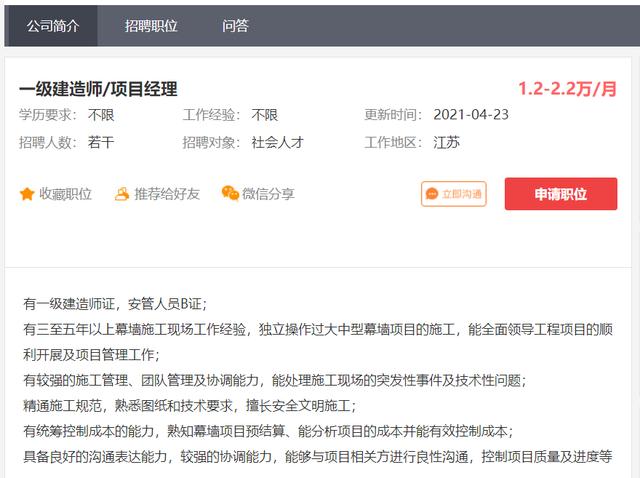
Task: Click the recommend-to-friend person icon
Action: (x=122, y=194)
